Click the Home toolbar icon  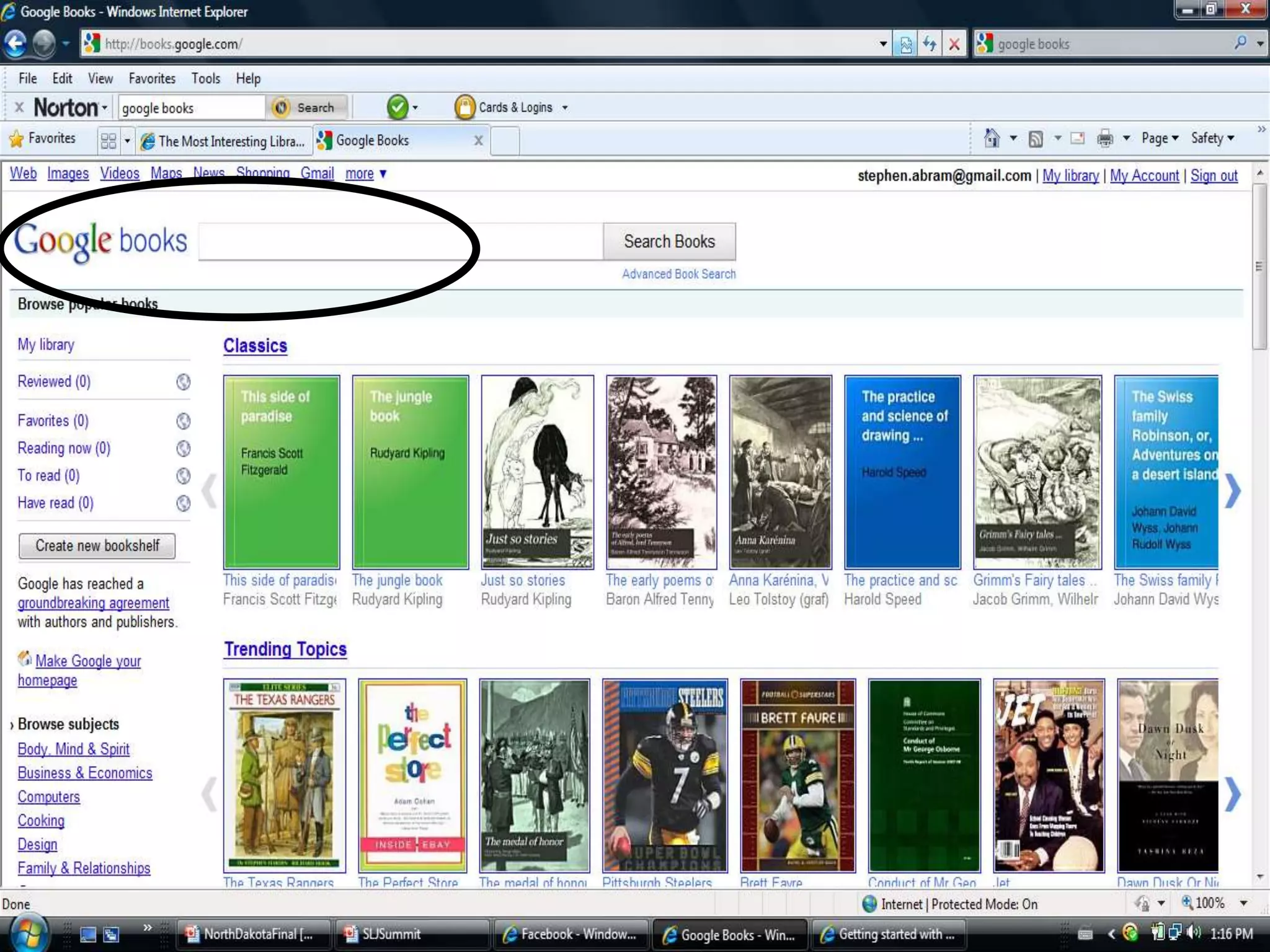[992, 138]
